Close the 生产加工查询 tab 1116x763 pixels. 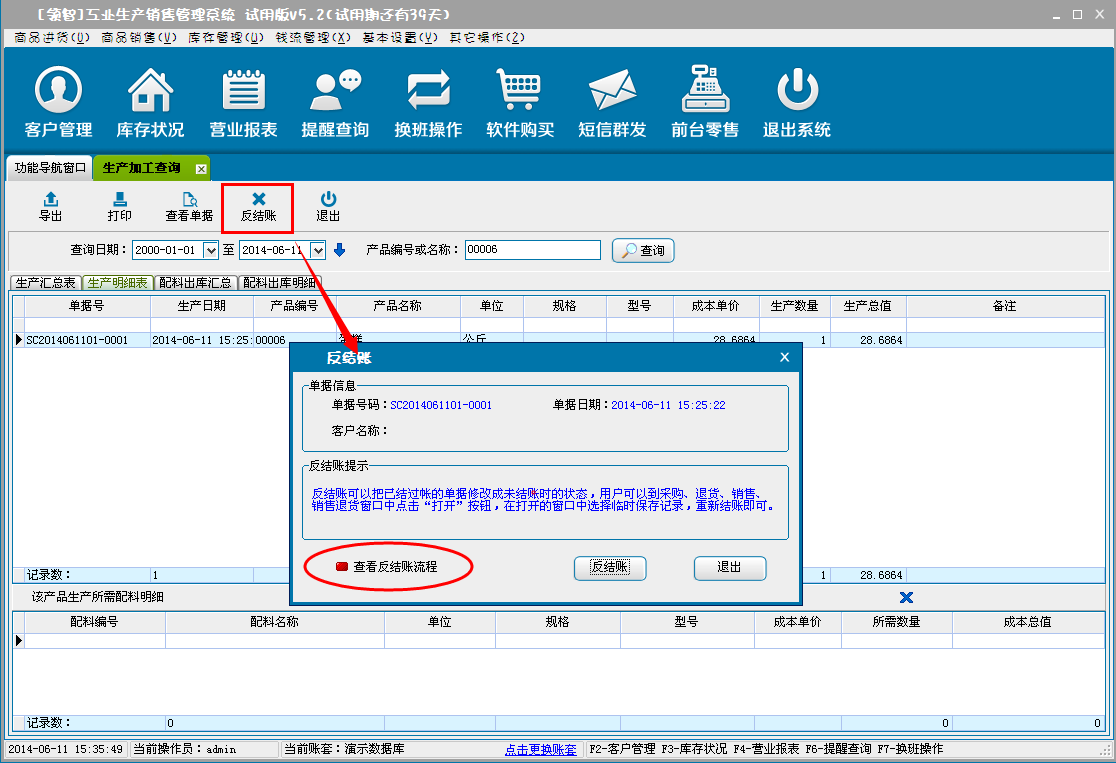tap(201, 168)
